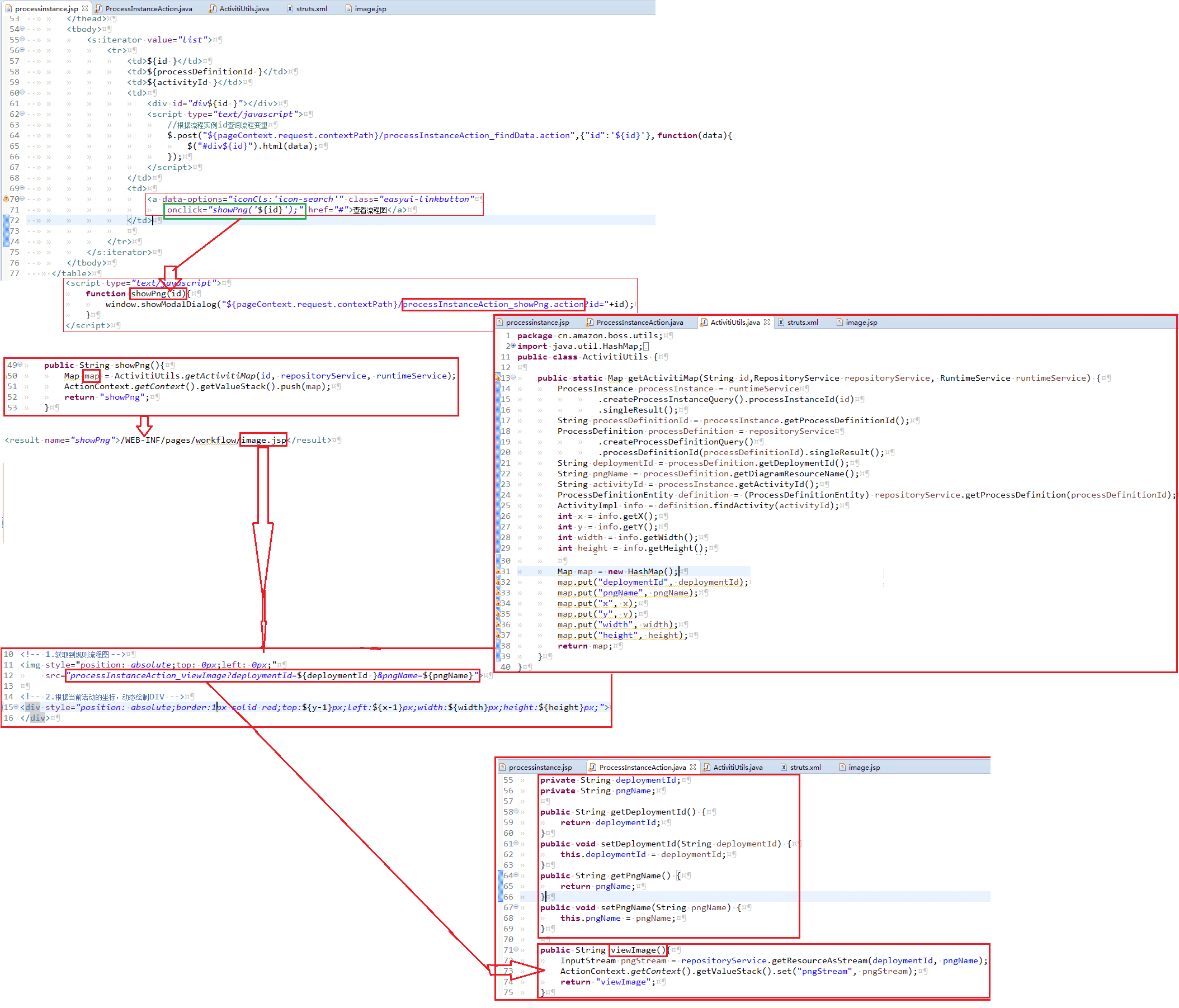Collapse setPngName method fold on line 67
Screen dimensions: 1179x1008
tap(516, 907)
